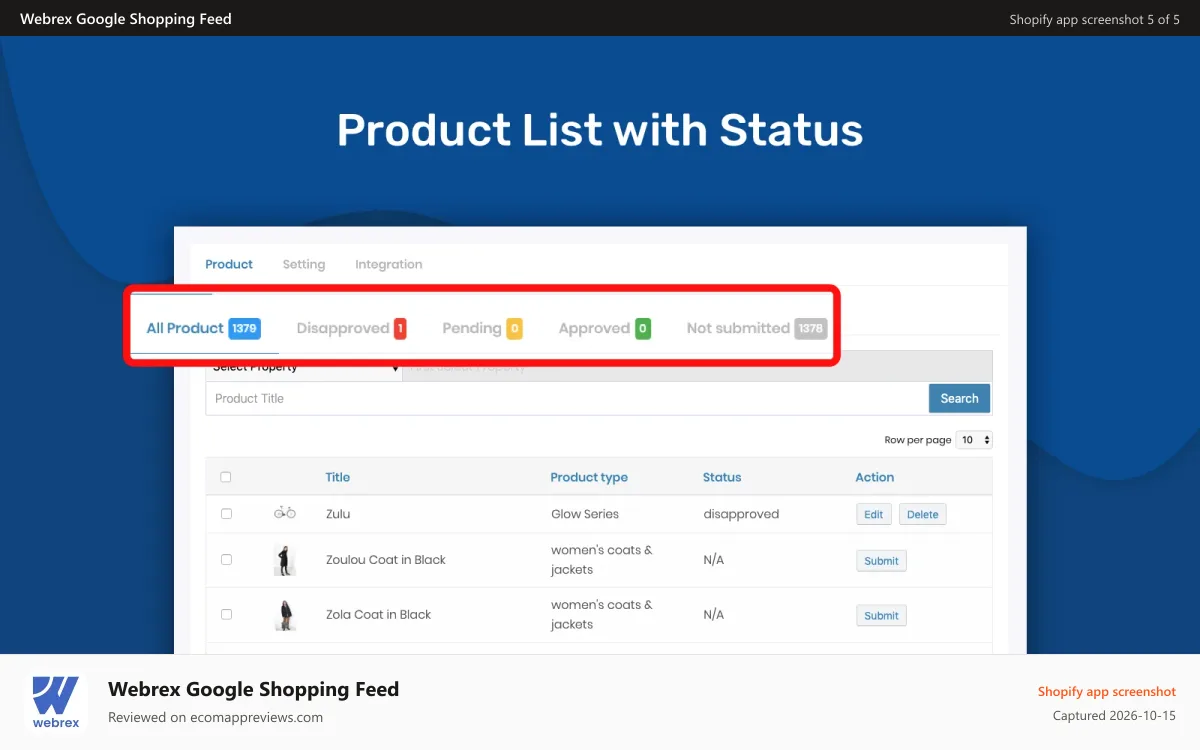The image size is (1200, 750).
Task: Open the Product tab
Action: (x=229, y=264)
